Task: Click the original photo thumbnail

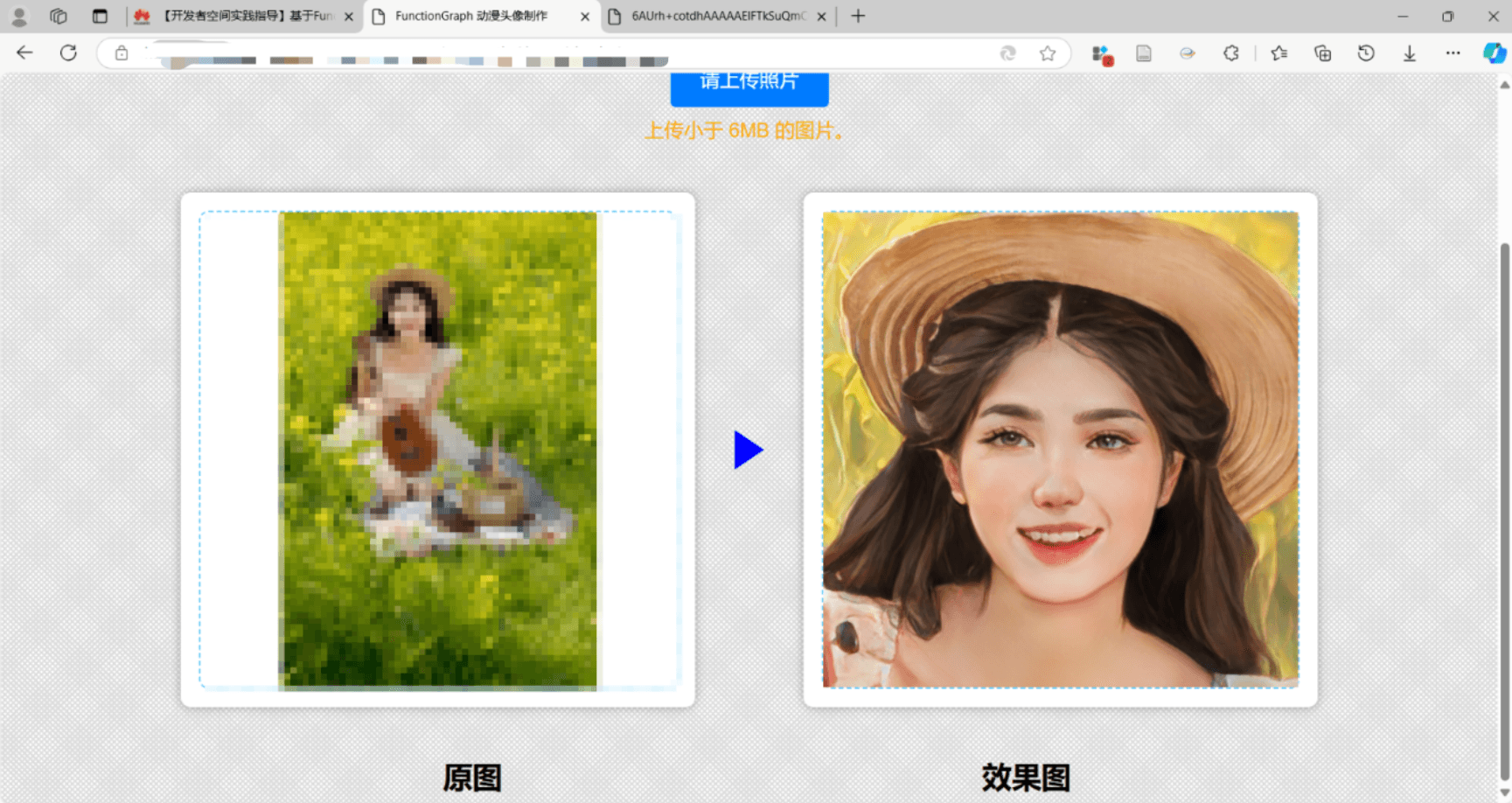Action: pyautogui.click(x=438, y=450)
